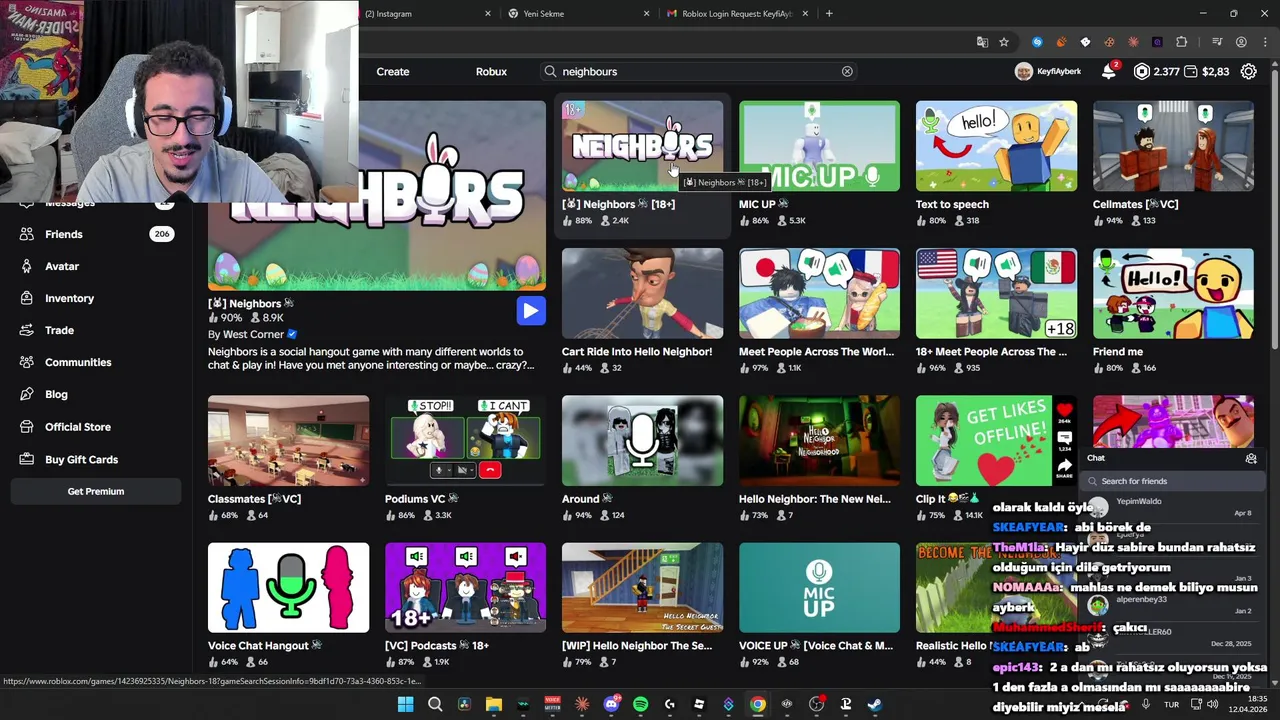
Task: Open Discord from the taskbar
Action: (611, 704)
